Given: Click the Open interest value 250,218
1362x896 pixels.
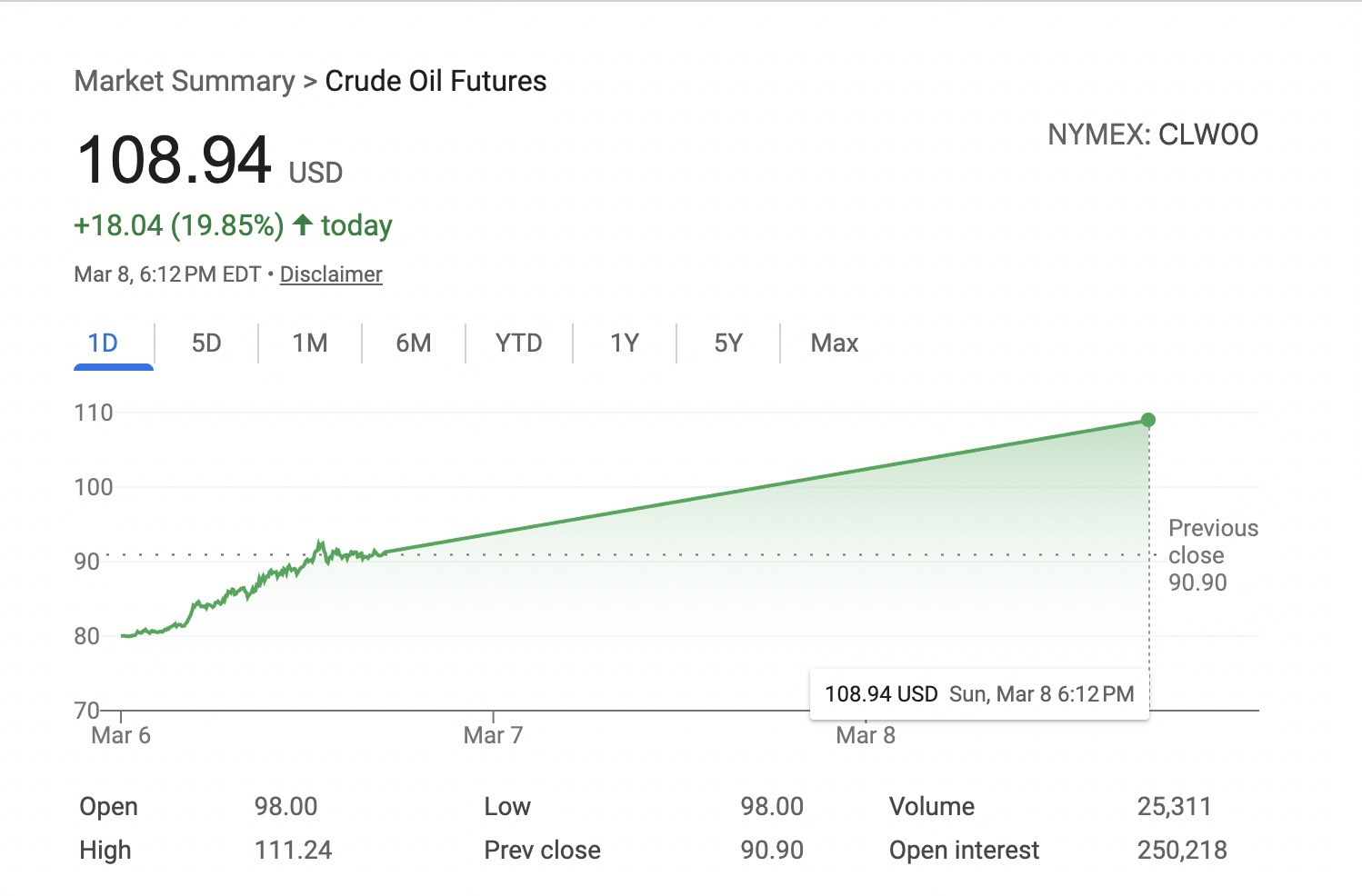Looking at the screenshot, I should coord(1182,851).
